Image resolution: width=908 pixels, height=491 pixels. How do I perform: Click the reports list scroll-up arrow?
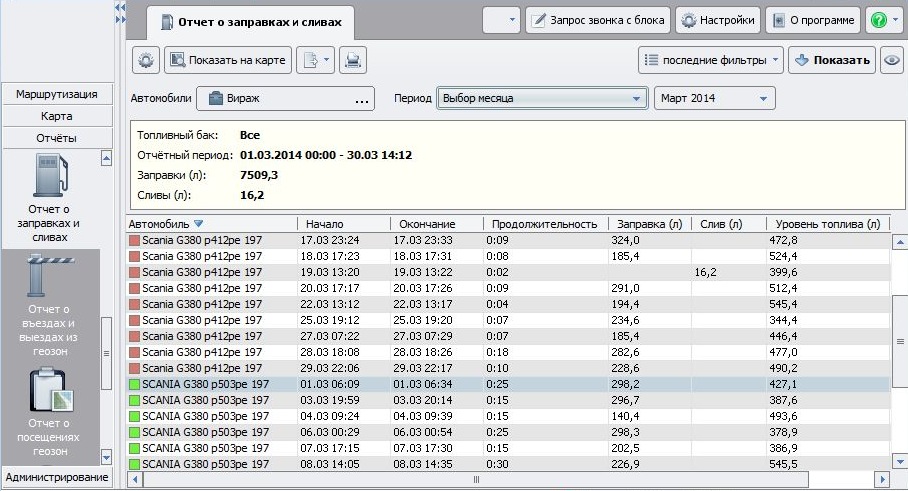[106, 158]
